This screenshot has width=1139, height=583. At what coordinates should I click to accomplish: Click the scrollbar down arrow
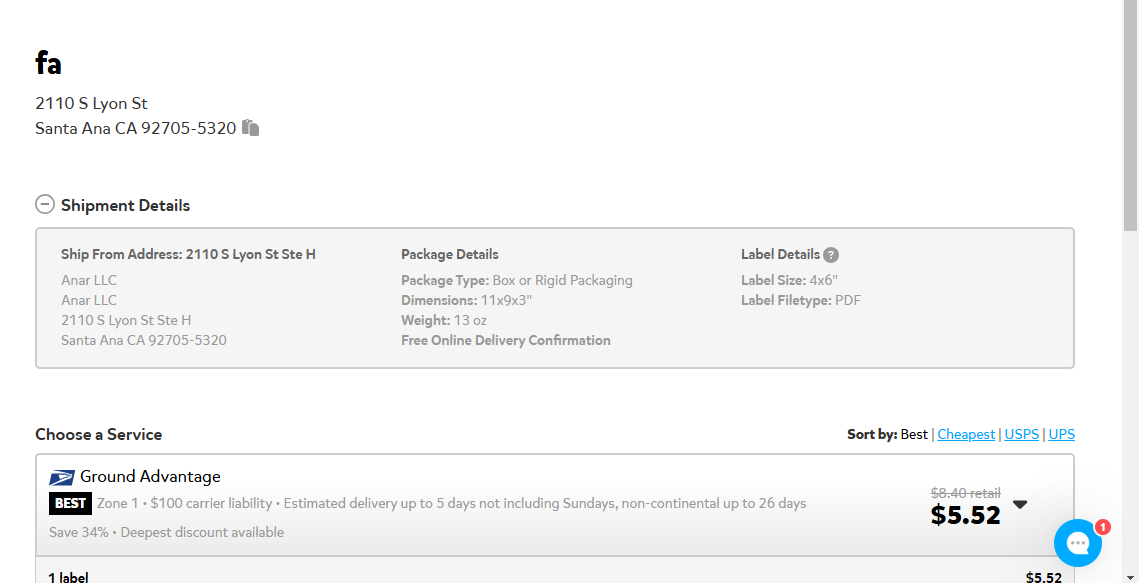1130,576
